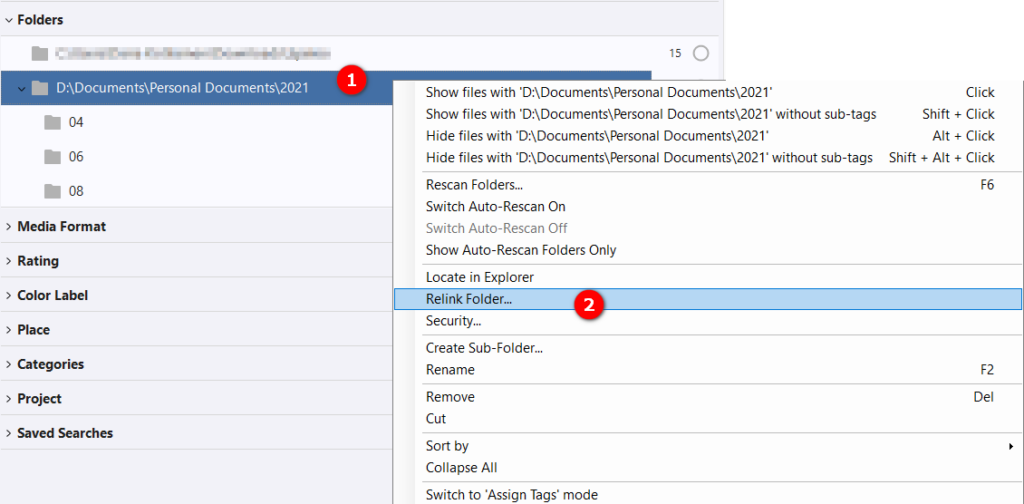Select Rescan Folders... menu entry
The height and width of the screenshot is (504, 1024).
[x=474, y=185]
